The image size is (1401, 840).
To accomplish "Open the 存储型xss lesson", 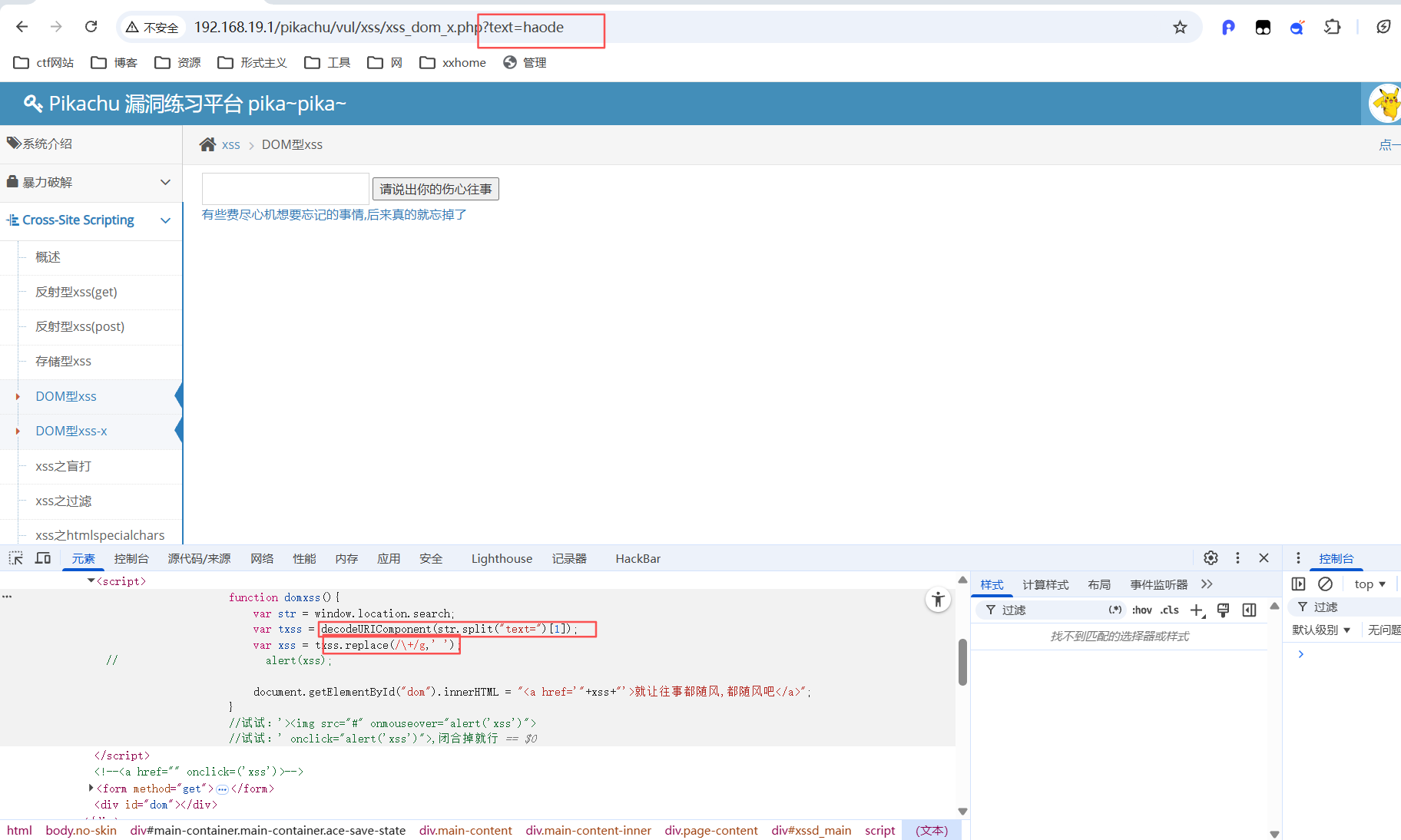I will (x=63, y=361).
